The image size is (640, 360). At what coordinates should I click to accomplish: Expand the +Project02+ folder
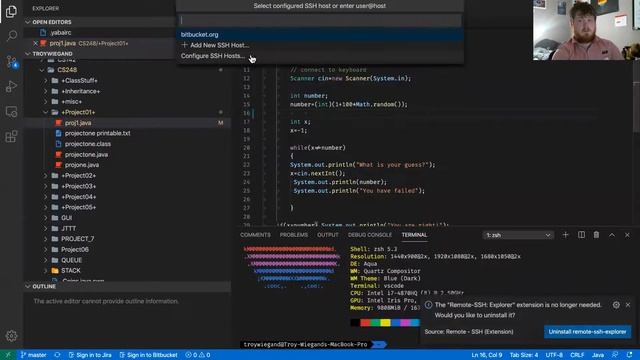tap(46, 176)
